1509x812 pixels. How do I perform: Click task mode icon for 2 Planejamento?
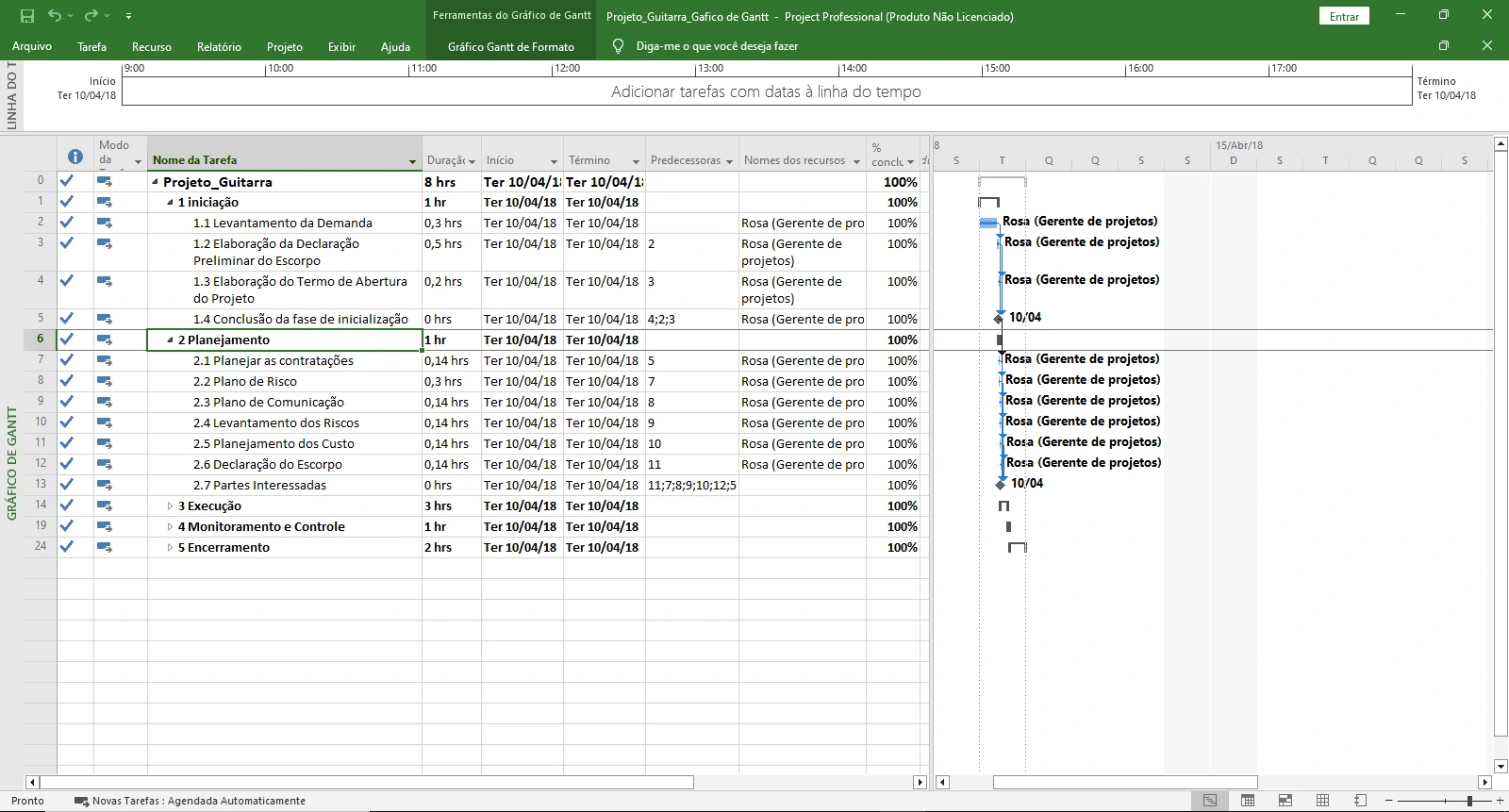tap(104, 340)
